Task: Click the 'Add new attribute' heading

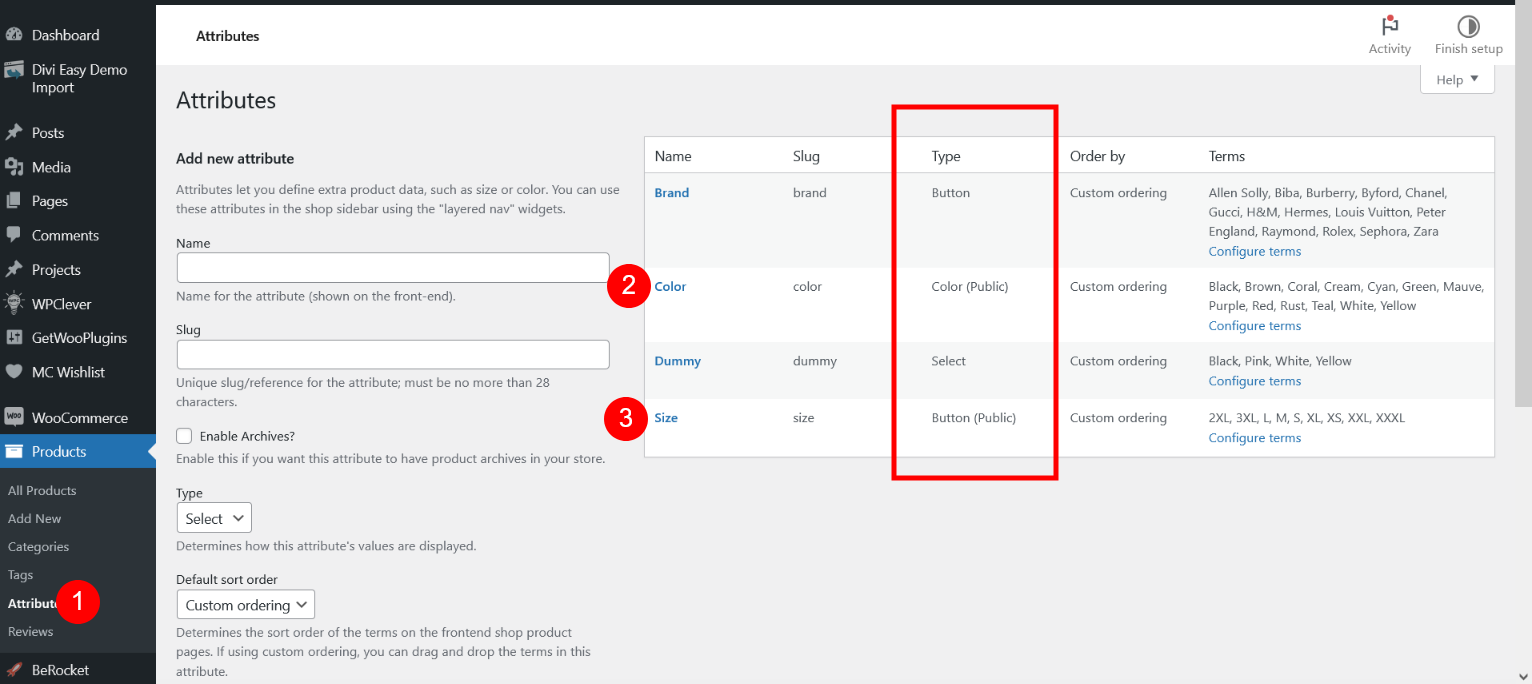Action: tap(235, 158)
